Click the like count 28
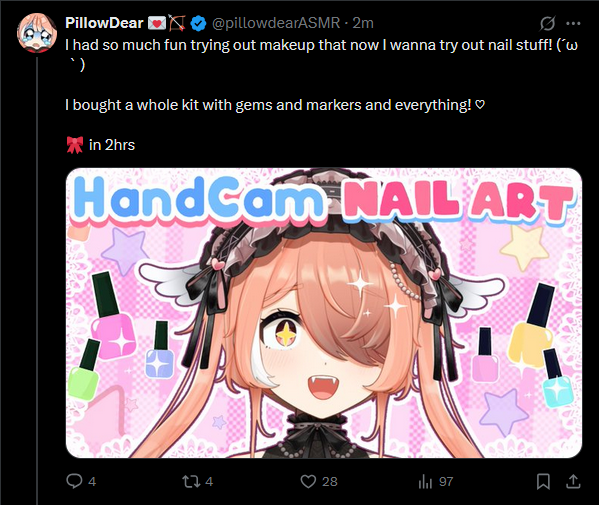Screen dimensions: 599x505 click(330, 481)
